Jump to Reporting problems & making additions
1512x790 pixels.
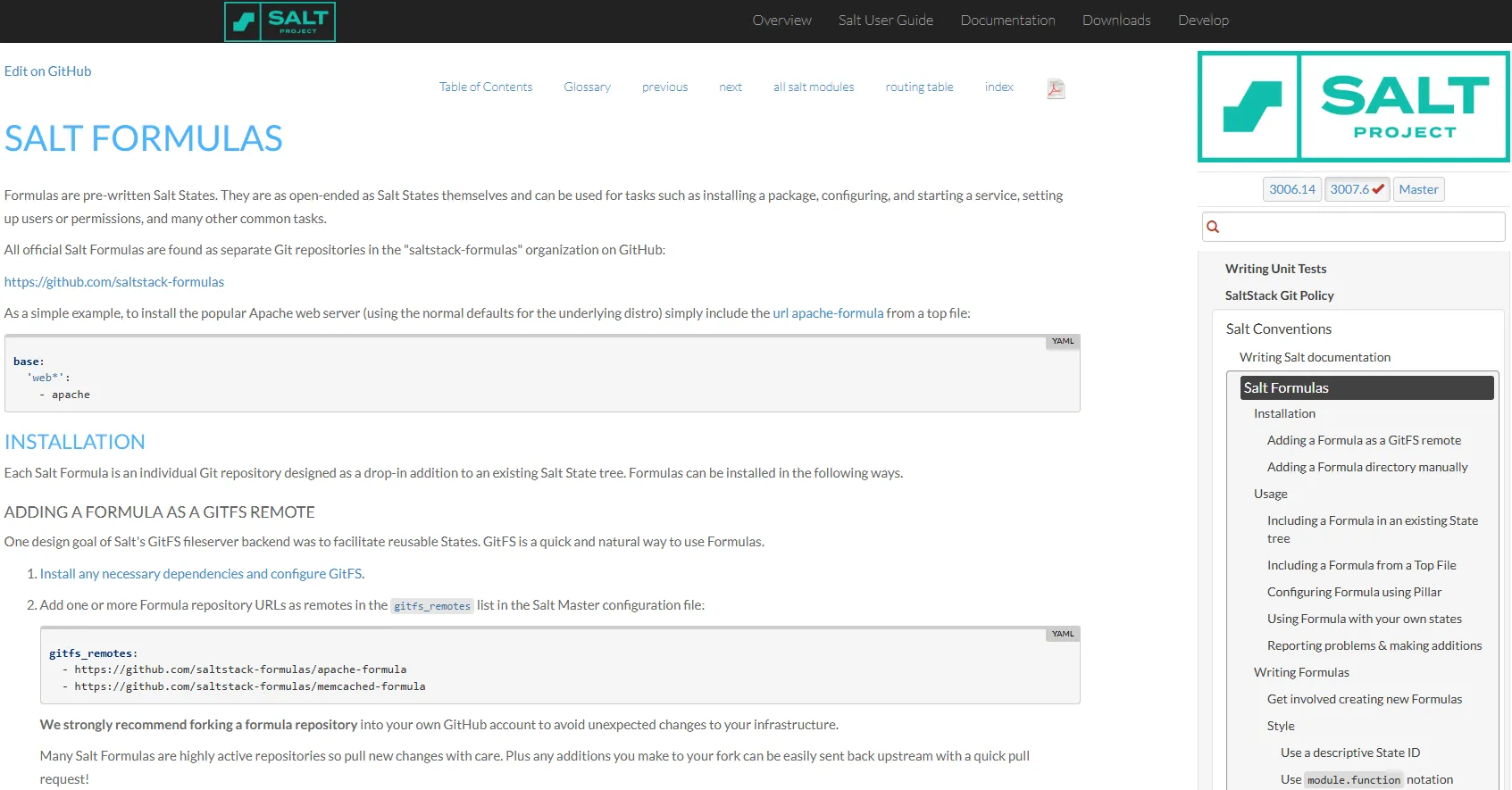coord(1374,646)
